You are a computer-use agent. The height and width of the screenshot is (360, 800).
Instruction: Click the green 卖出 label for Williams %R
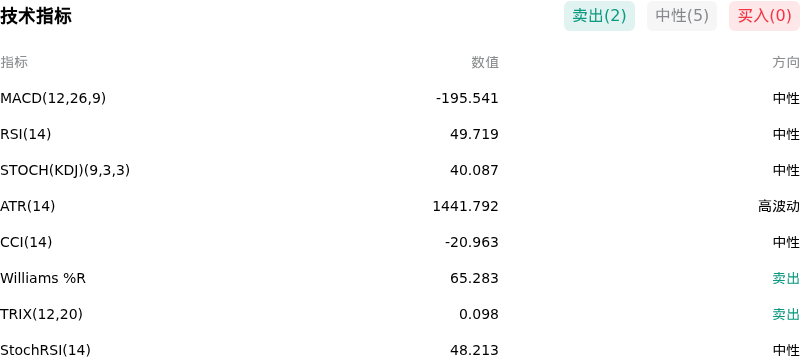pyautogui.click(x=786, y=278)
